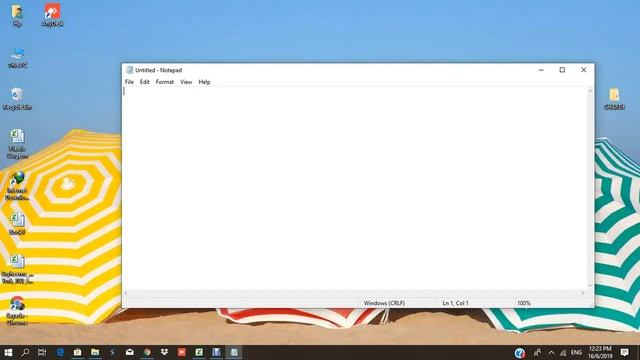640x360 pixels.
Task: Open Task View from the taskbar
Action: 42,352
